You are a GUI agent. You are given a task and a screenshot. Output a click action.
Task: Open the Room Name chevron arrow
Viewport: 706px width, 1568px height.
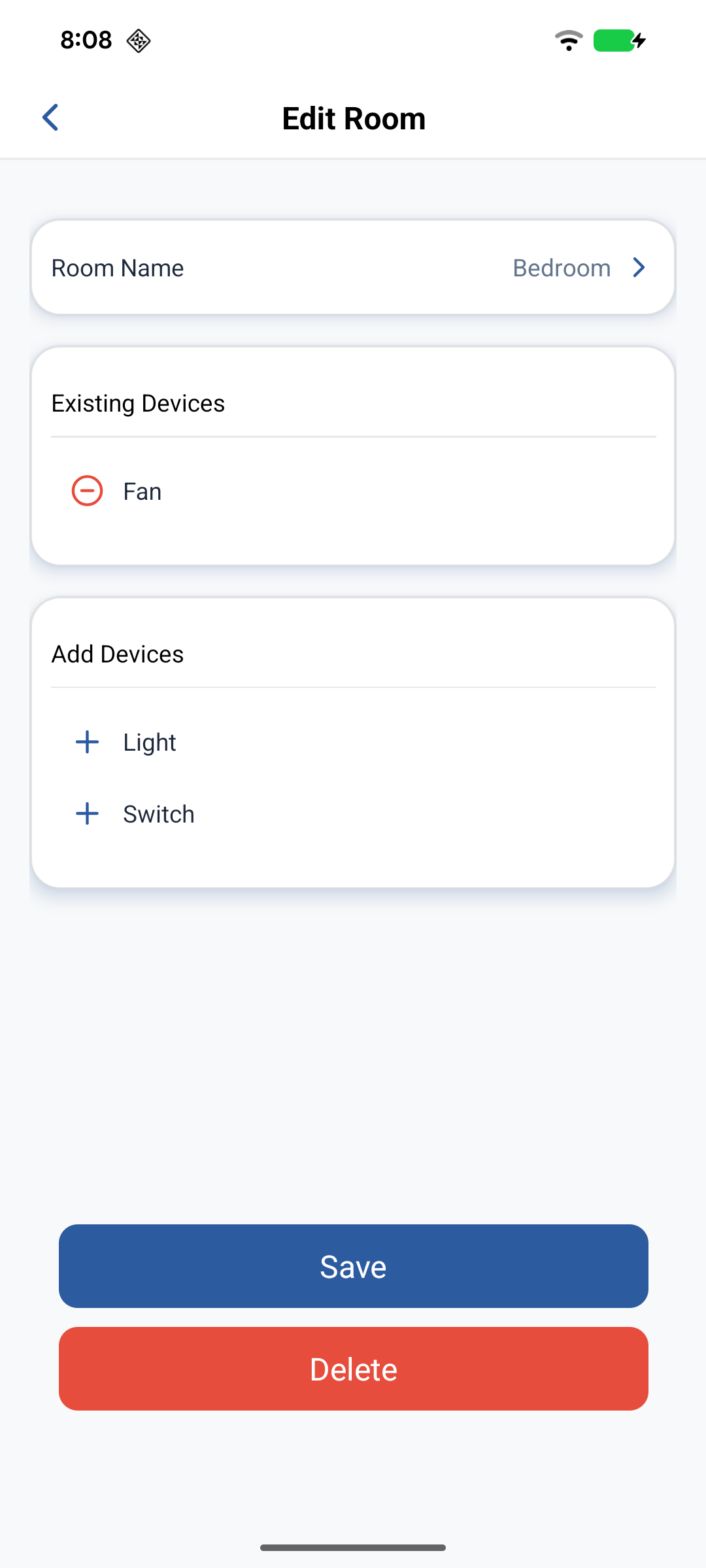pyautogui.click(x=639, y=267)
